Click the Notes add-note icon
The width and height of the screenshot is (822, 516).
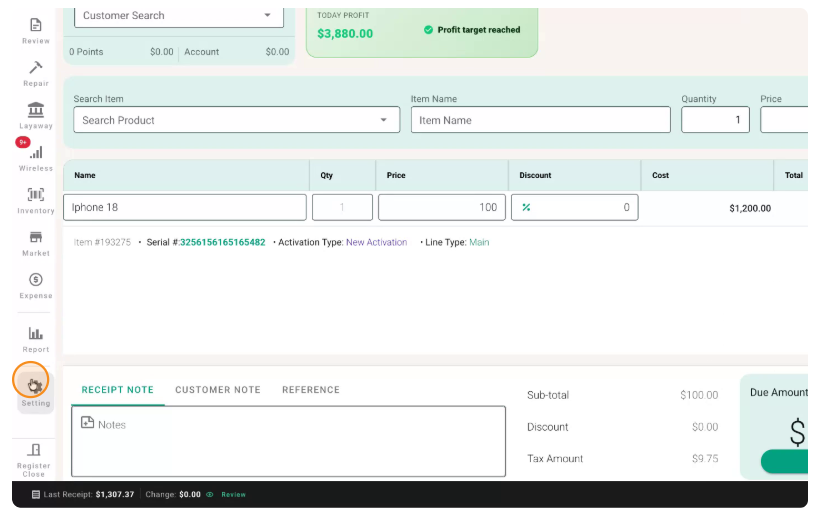[x=88, y=423]
